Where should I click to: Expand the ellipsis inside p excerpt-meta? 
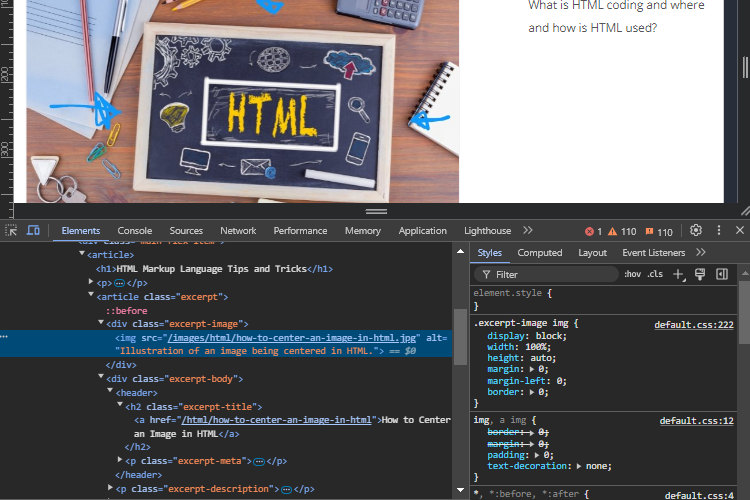[259, 462]
